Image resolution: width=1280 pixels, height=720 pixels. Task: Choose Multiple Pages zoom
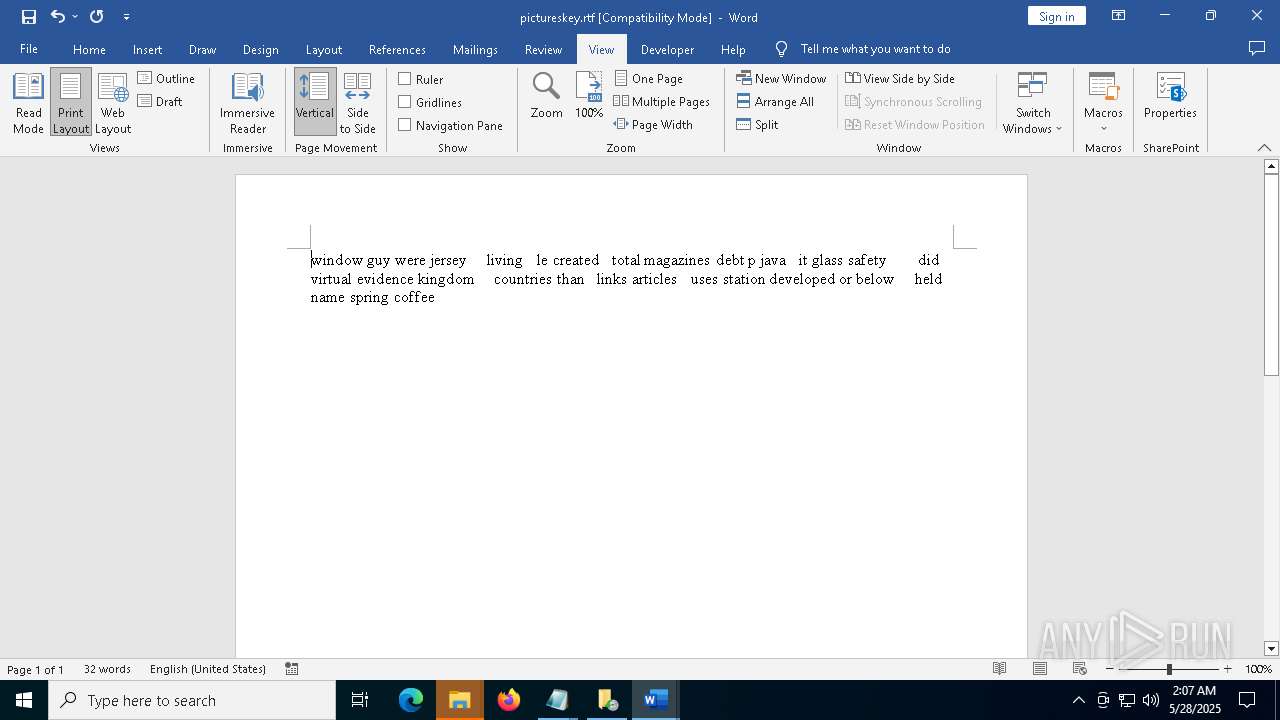coord(662,101)
